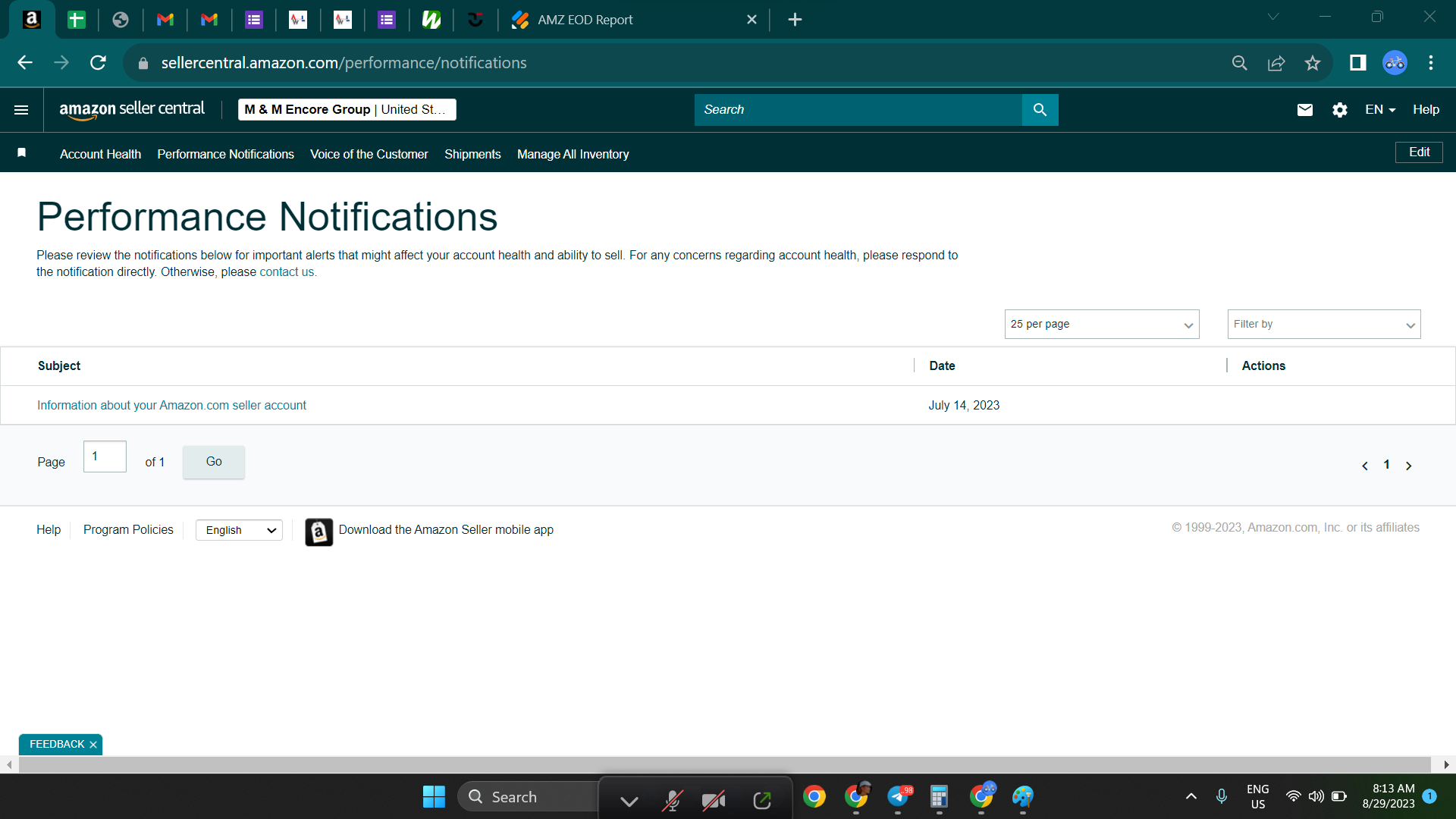
Task: Click the browser forward arrow
Action: tap(61, 63)
